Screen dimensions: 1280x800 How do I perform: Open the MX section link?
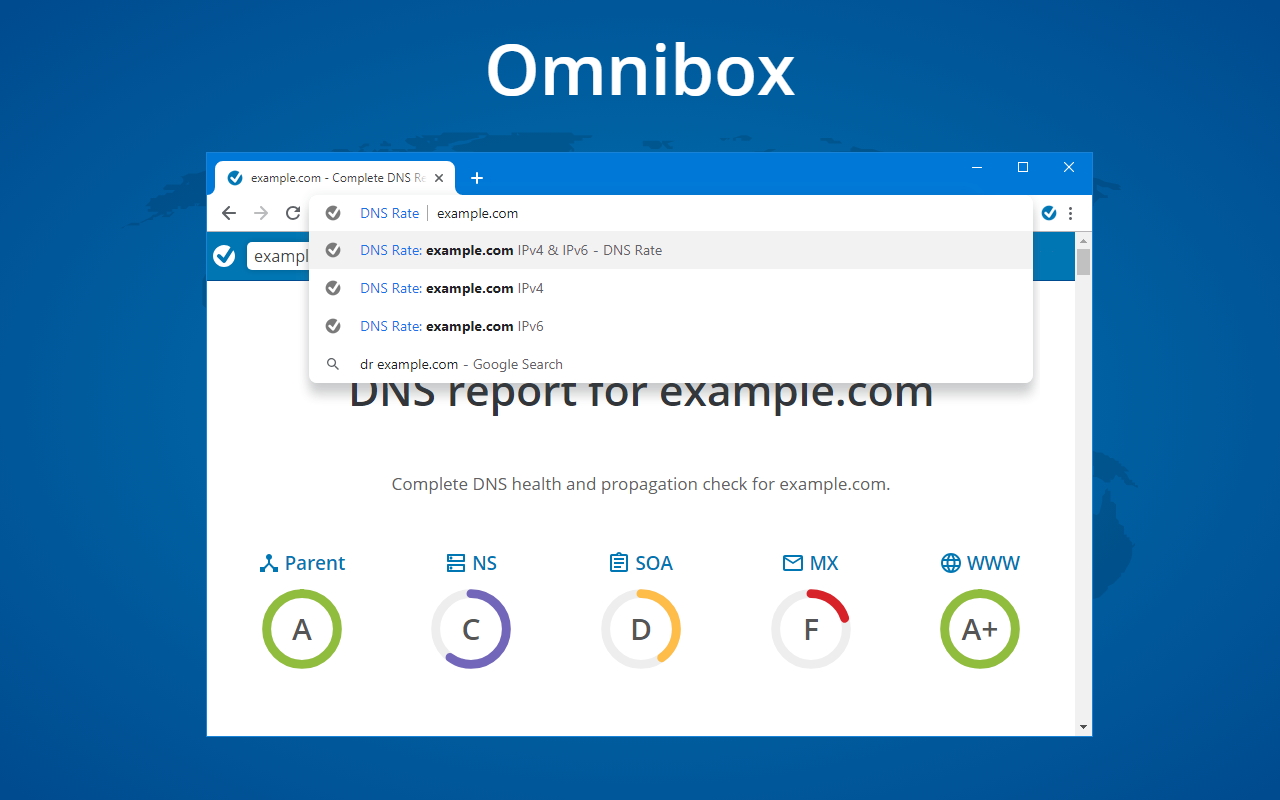[x=810, y=563]
